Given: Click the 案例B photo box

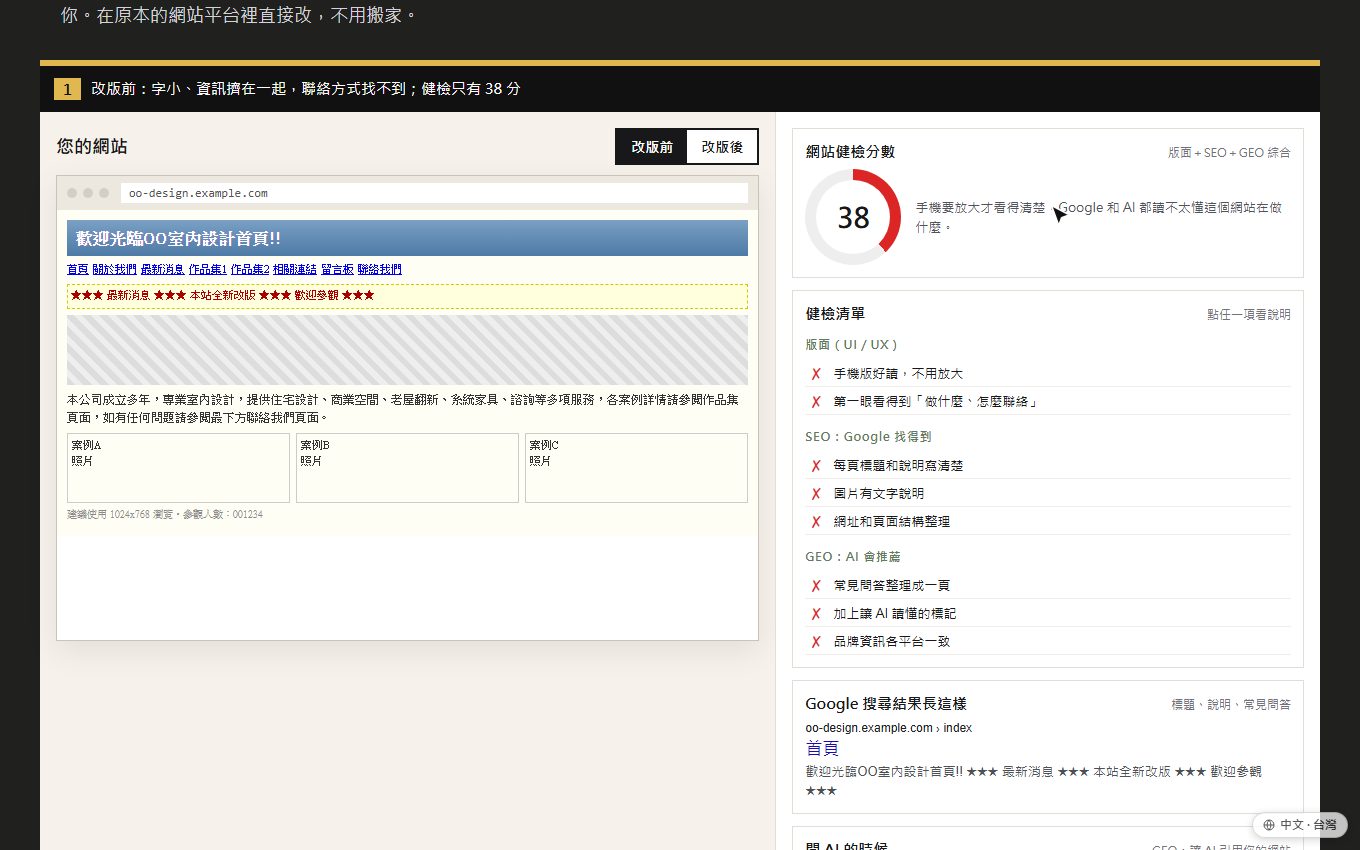Looking at the screenshot, I should [407, 468].
